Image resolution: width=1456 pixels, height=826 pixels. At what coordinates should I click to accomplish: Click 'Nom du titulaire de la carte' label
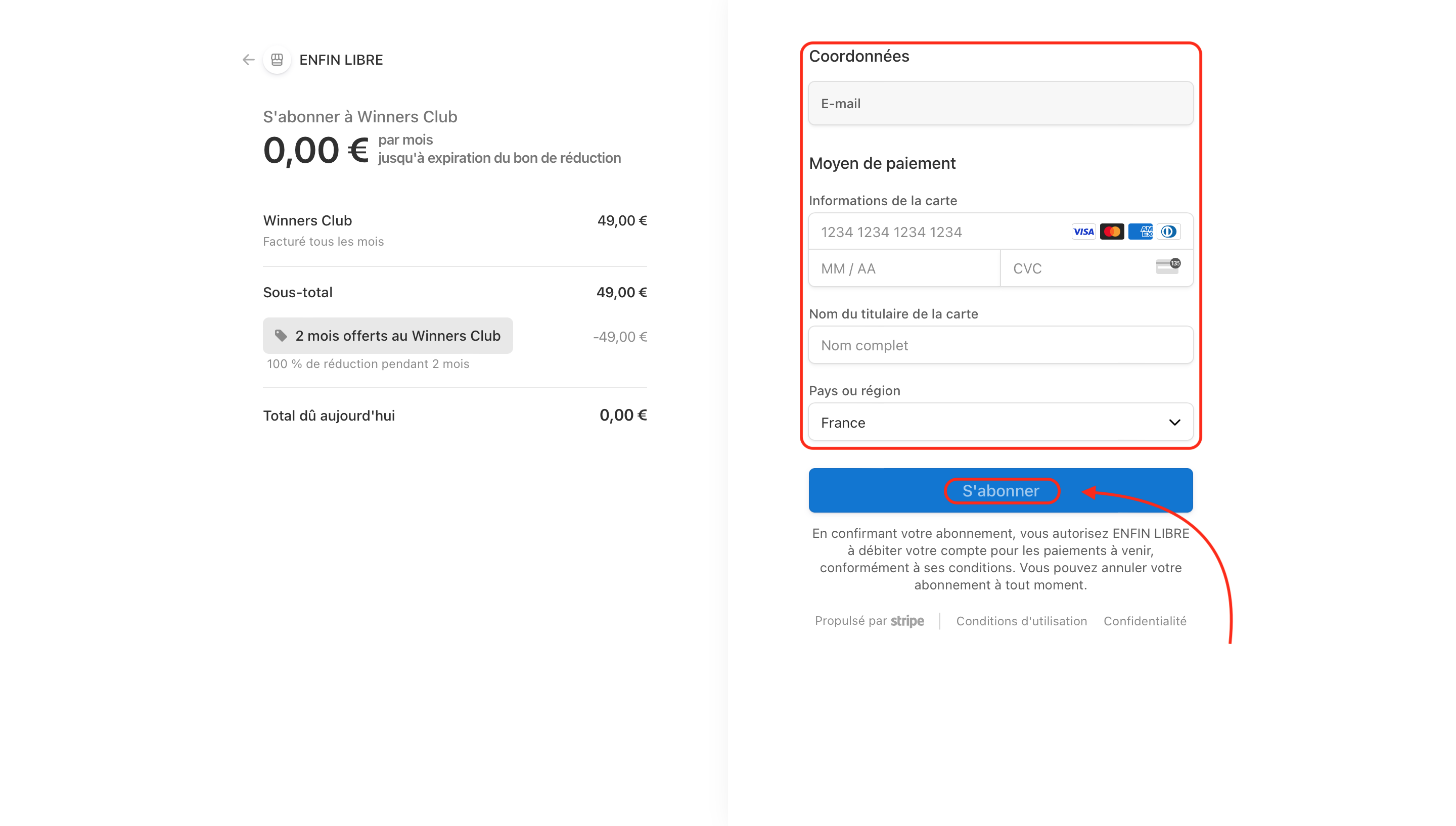(893, 314)
